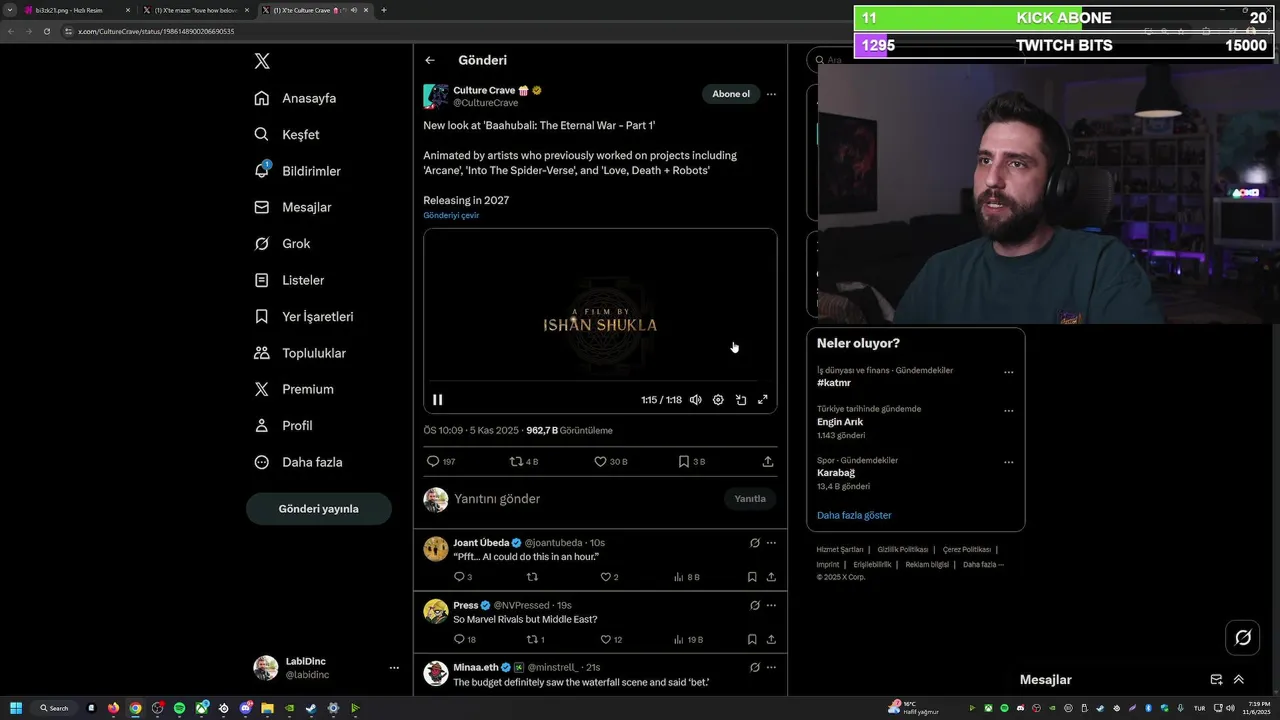Viewport: 1280px width, 720px height.
Task: Open Listeler in the sidebar
Action: coord(290,280)
